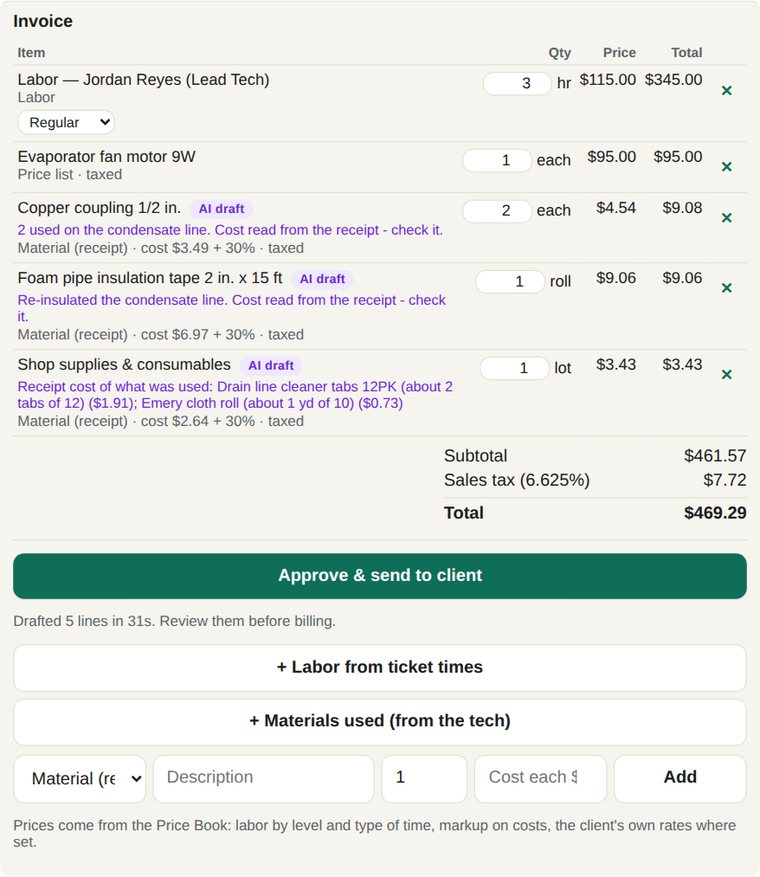
Task: Click the AI draft badge on Copper coupling
Action: [221, 209]
